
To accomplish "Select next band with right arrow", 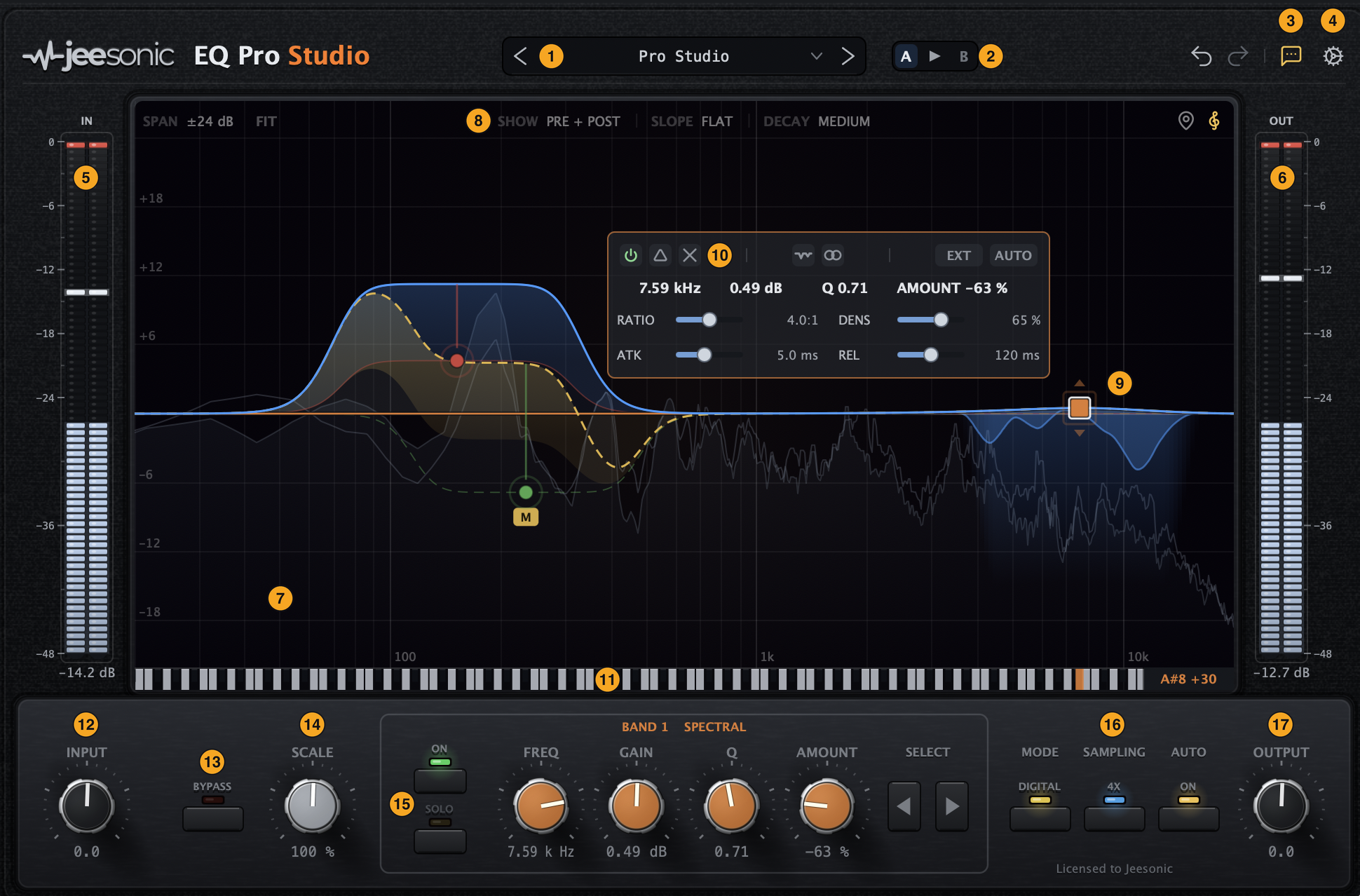I will click(x=952, y=806).
